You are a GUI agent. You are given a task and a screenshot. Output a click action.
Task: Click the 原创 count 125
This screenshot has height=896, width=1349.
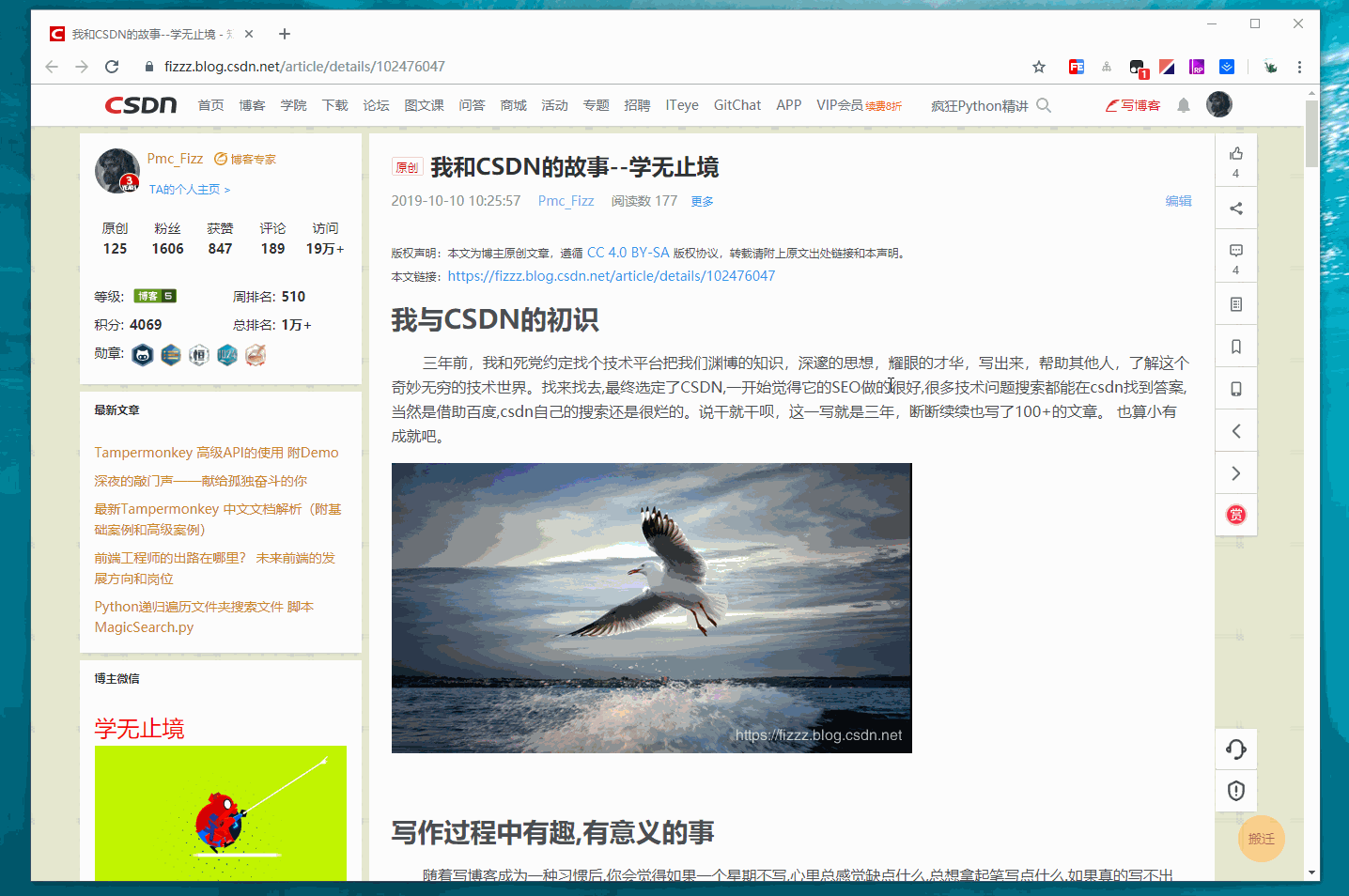point(116,249)
